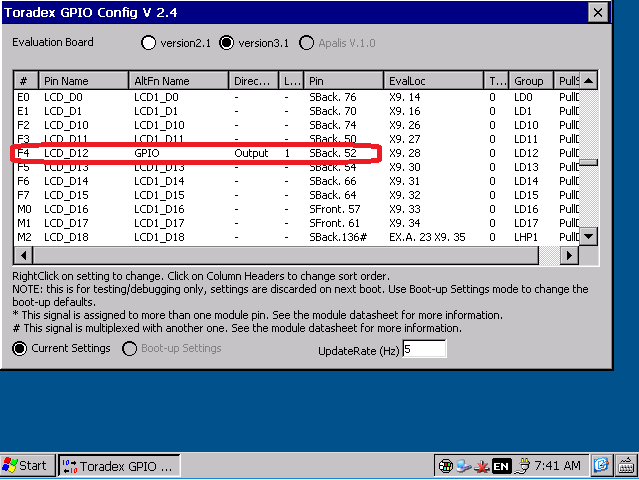Sort by the EvalLoc column header

point(433,81)
